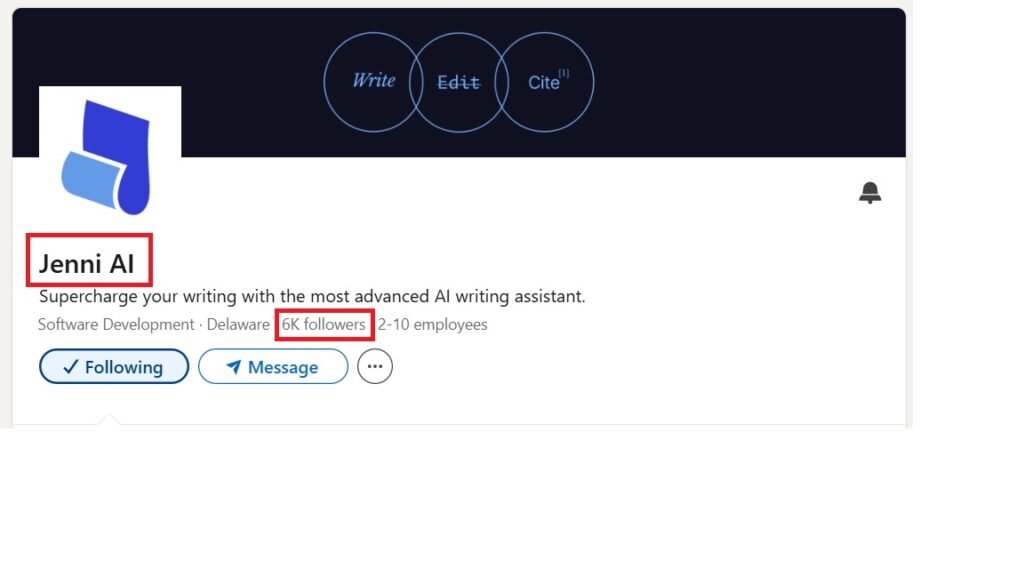Click the paper plane icon in Message
The image size is (1024, 576).
click(233, 367)
